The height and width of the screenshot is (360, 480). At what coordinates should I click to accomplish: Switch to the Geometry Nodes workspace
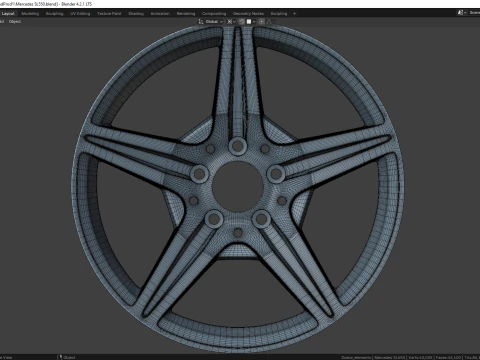tap(248, 14)
